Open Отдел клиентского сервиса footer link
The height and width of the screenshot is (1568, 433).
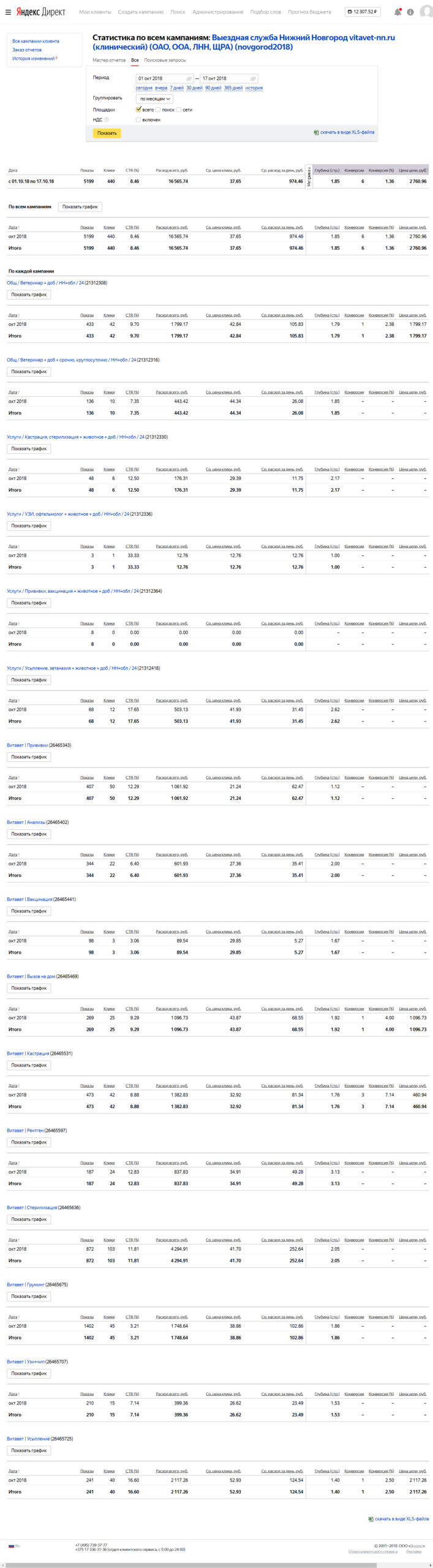[x=373, y=1551]
